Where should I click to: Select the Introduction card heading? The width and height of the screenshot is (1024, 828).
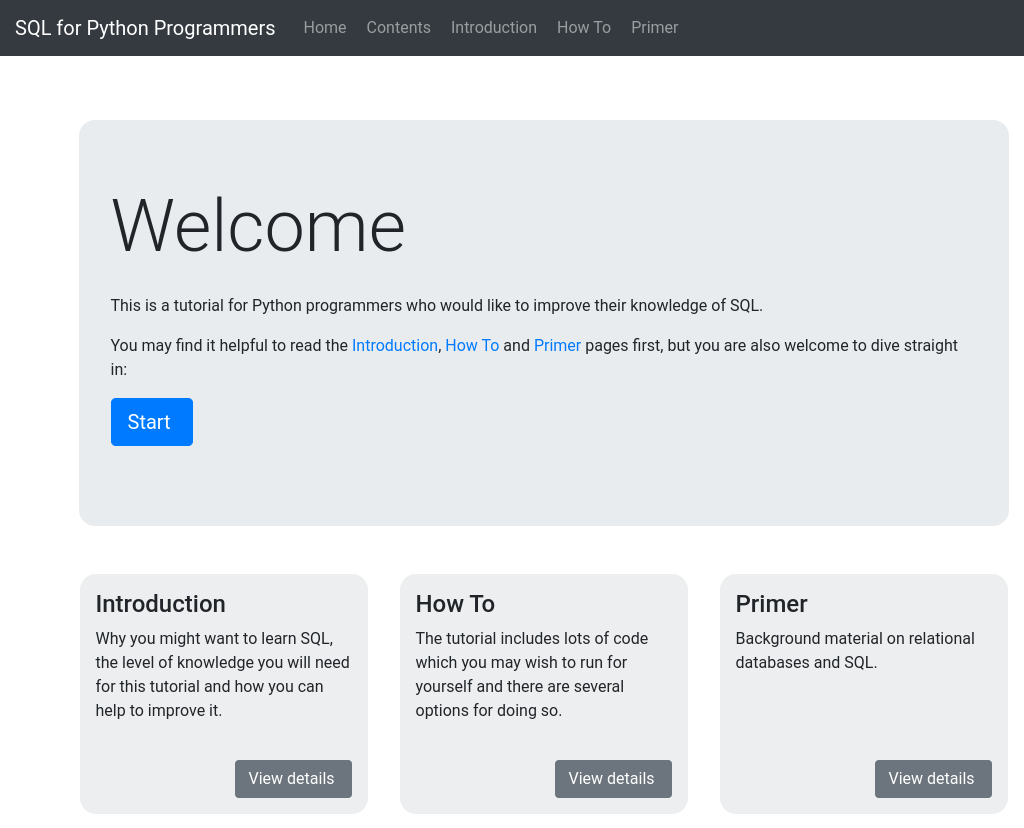160,604
